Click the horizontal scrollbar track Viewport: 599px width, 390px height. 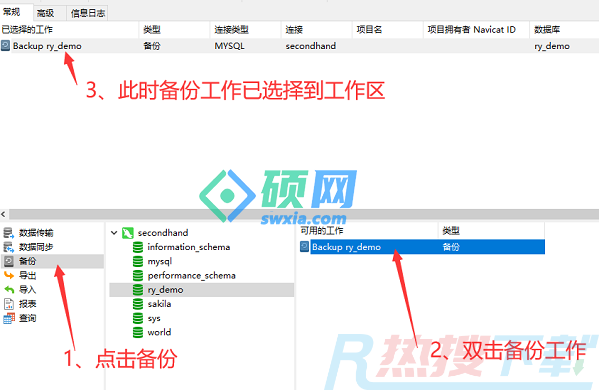point(304,214)
